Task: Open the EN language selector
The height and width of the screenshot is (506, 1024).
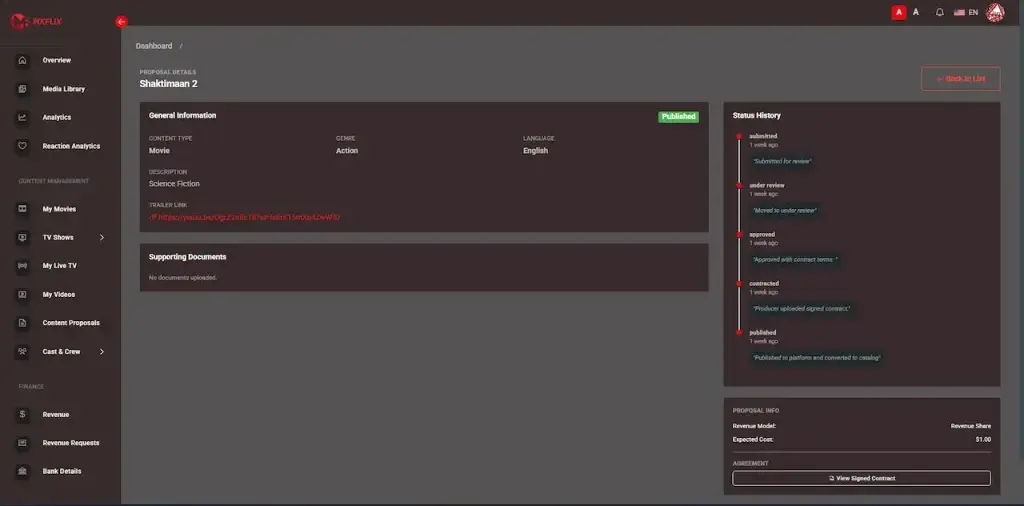Action: click(966, 12)
